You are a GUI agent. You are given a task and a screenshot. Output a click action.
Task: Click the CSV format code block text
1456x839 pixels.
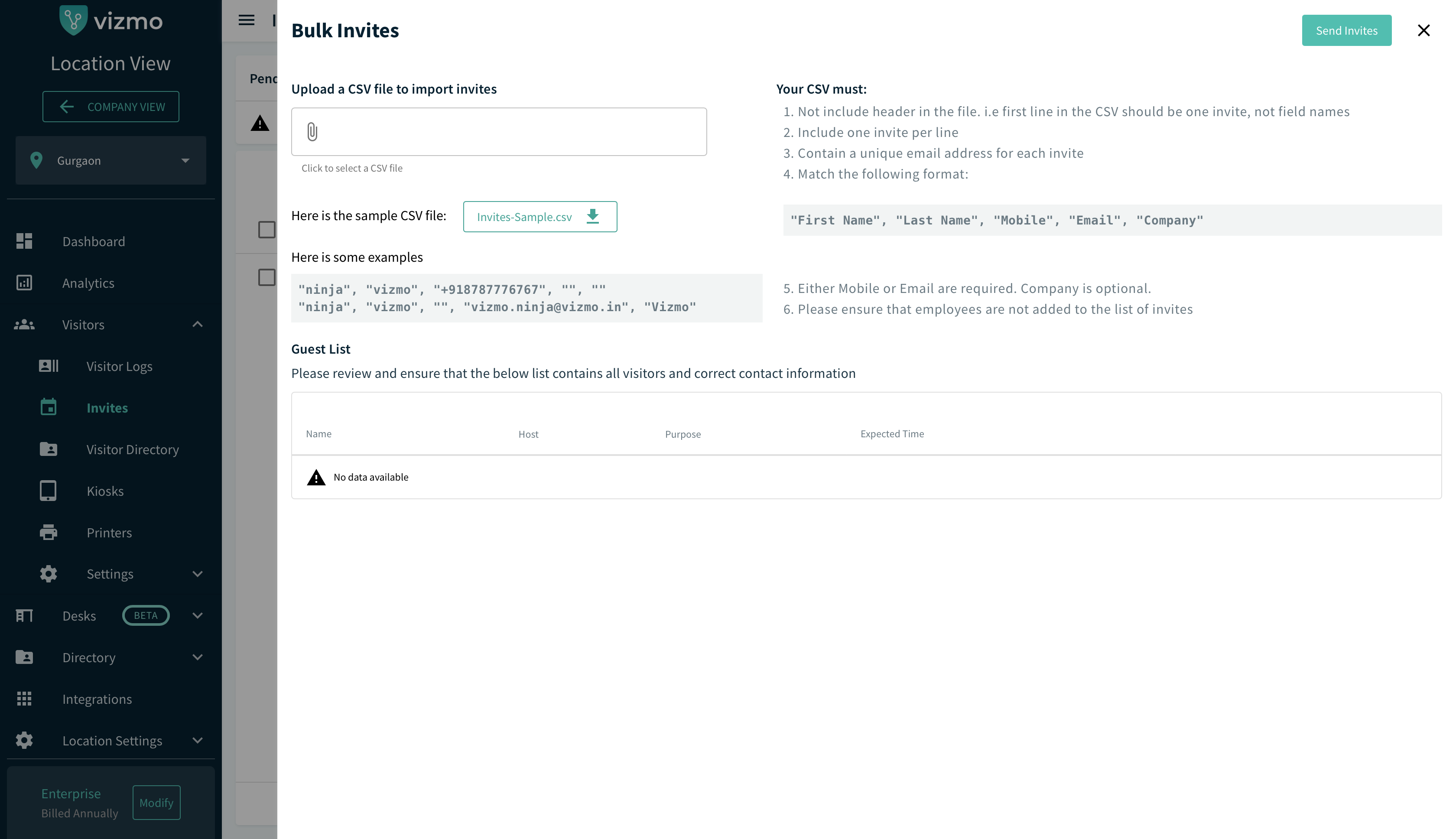996,220
